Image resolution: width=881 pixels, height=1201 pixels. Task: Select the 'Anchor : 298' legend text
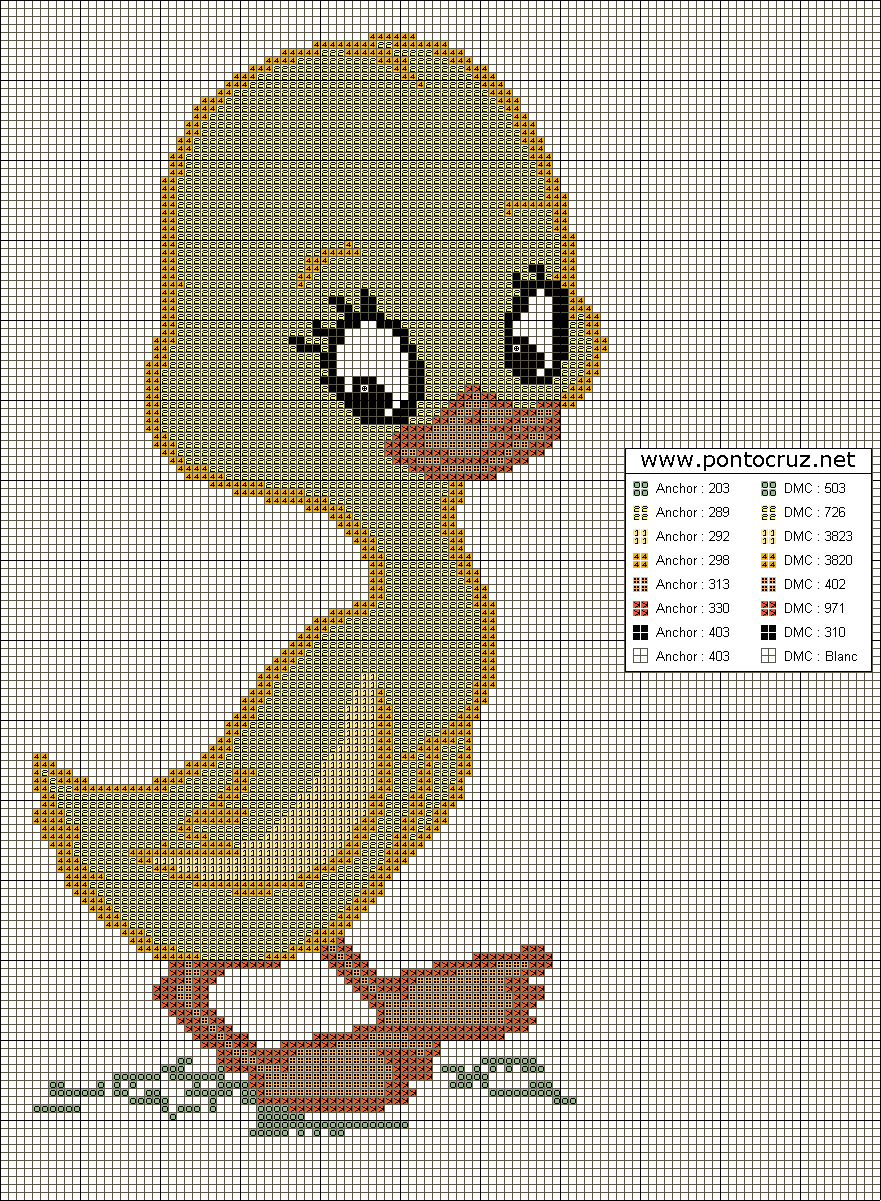tap(693, 561)
